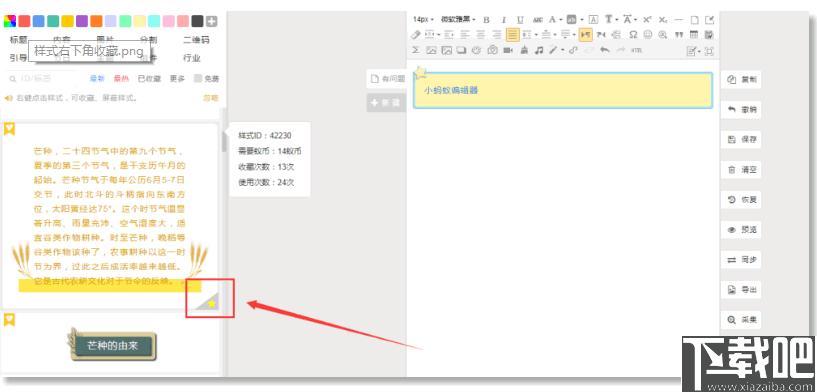Apply superscript formatting
Viewport: 817px width, 392px height.
647,20
